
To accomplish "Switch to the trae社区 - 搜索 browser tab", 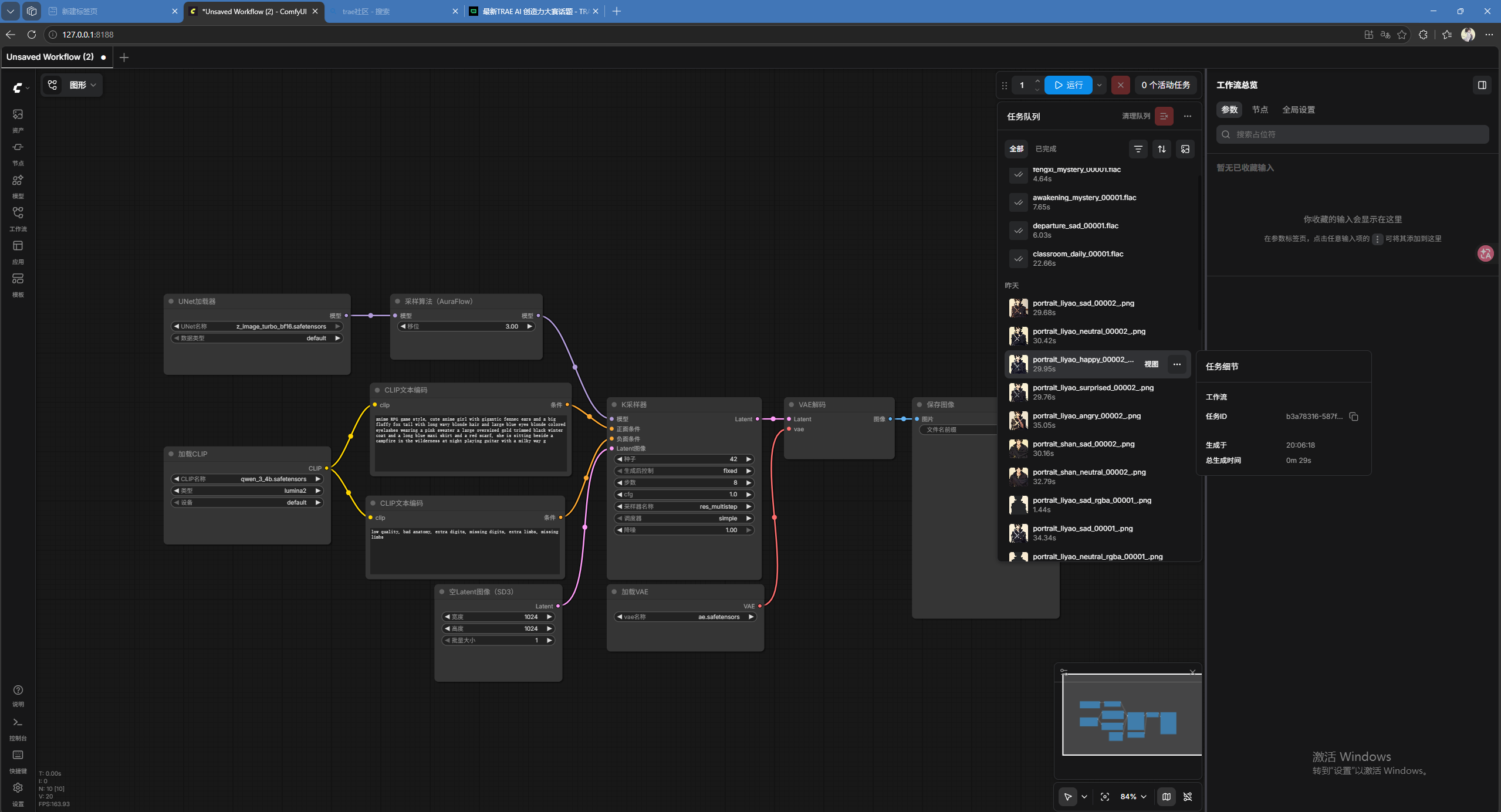I will pos(394,11).
